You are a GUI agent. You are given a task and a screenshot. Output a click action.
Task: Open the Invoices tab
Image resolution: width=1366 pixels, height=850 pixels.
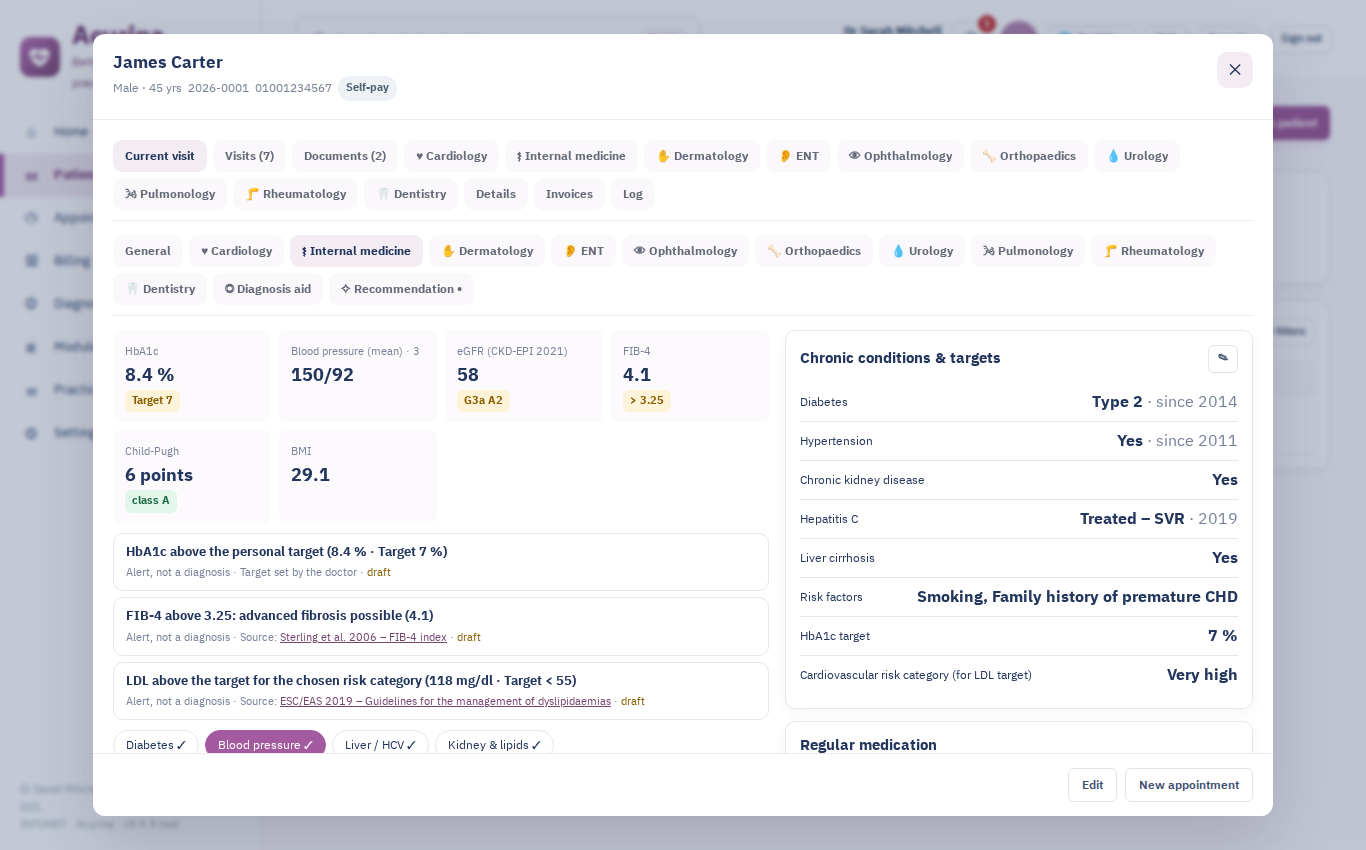[x=569, y=194]
